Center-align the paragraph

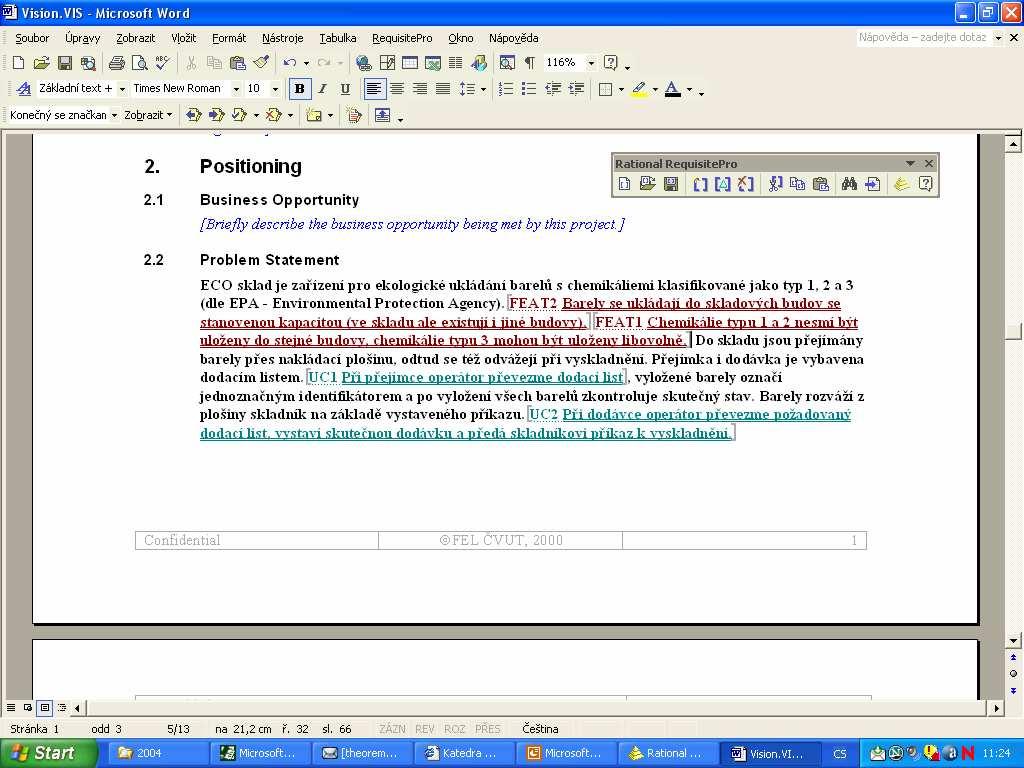pyautogui.click(x=397, y=89)
